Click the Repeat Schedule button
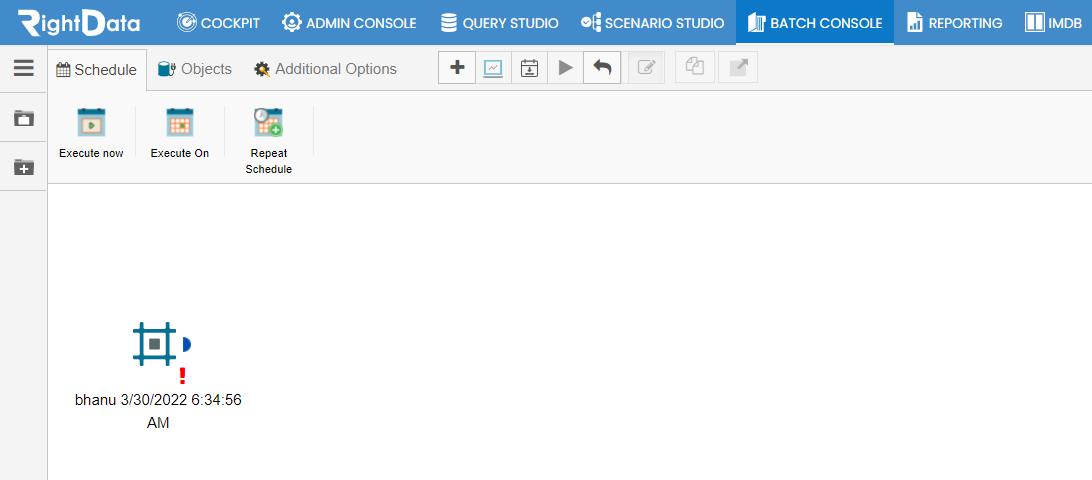 pos(269,141)
